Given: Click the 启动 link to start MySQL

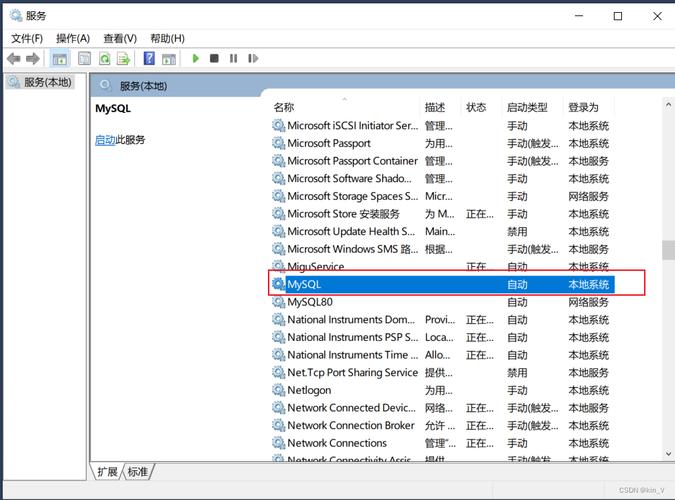Looking at the screenshot, I should pos(105,140).
